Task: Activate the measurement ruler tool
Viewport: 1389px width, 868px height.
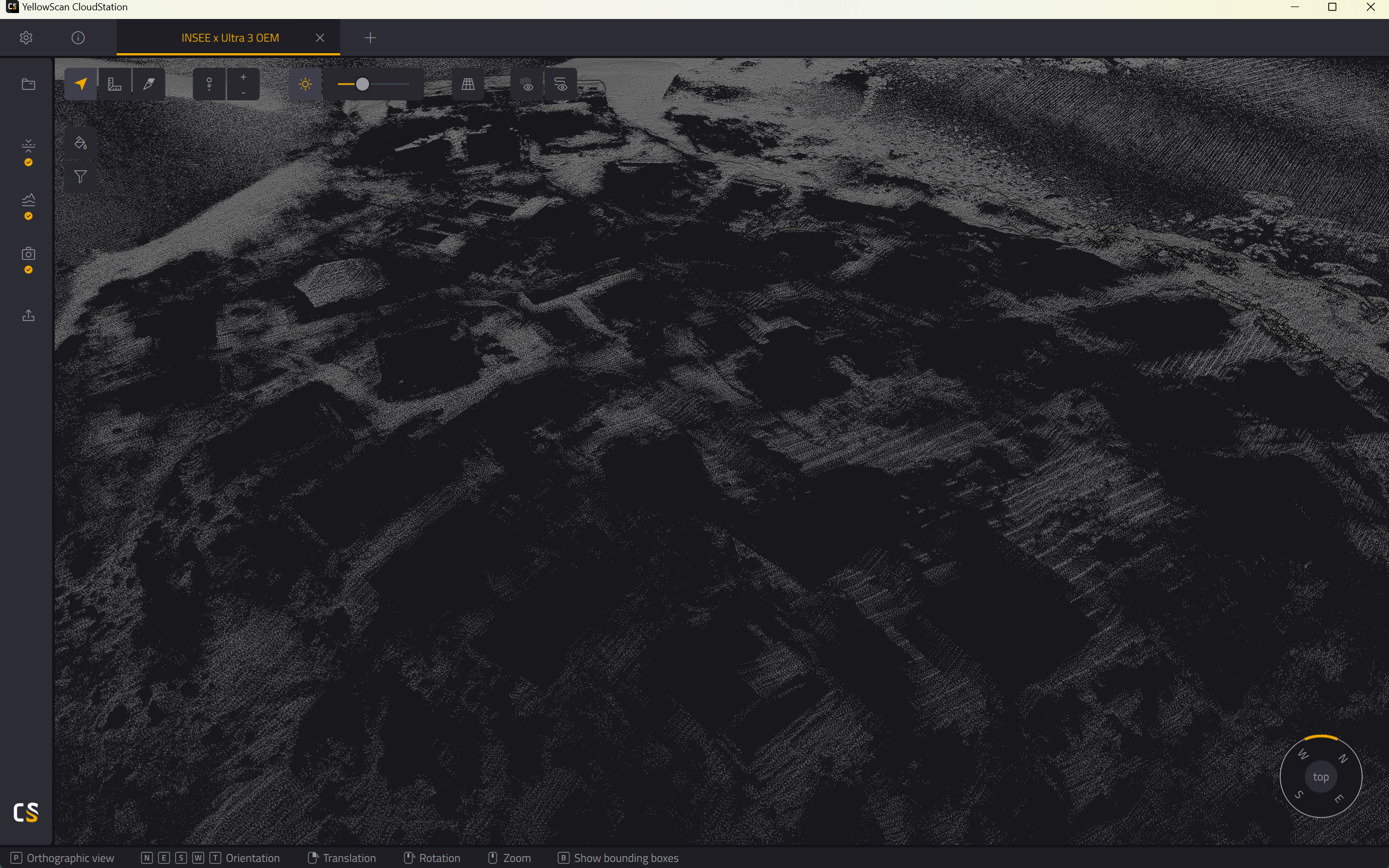Action: click(x=115, y=85)
